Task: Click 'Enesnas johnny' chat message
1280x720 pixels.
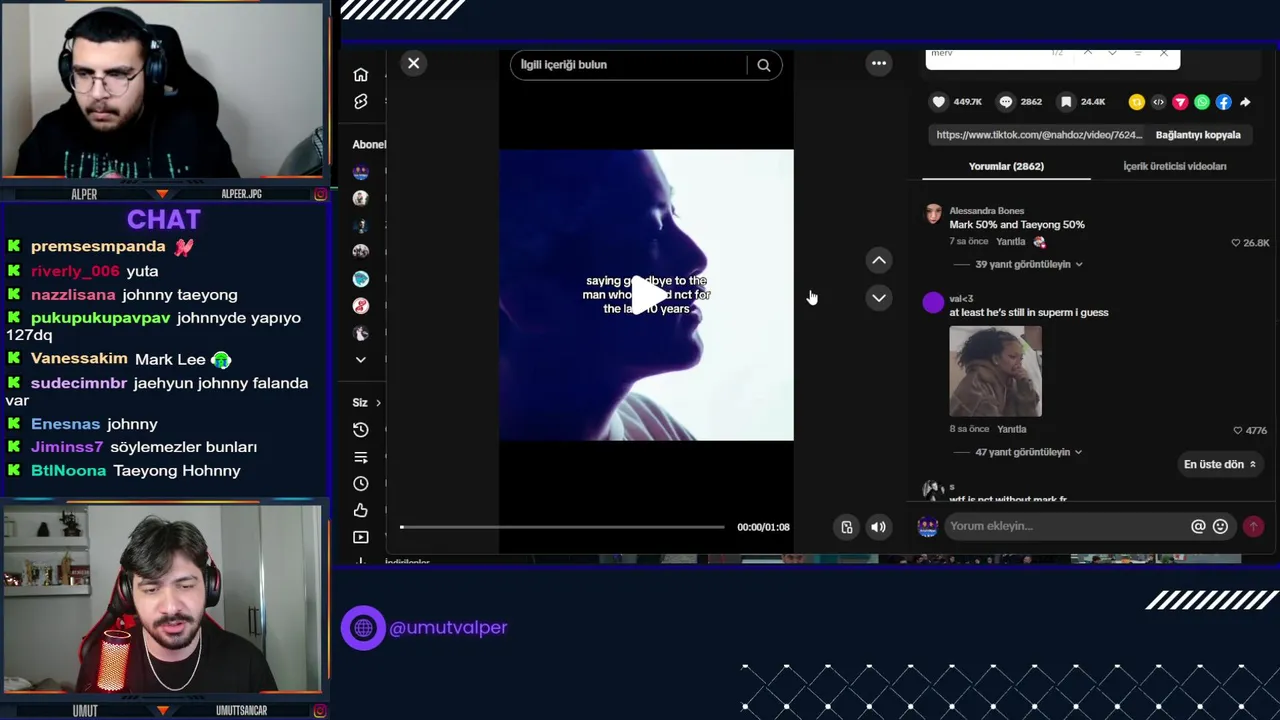Action: click(82, 424)
